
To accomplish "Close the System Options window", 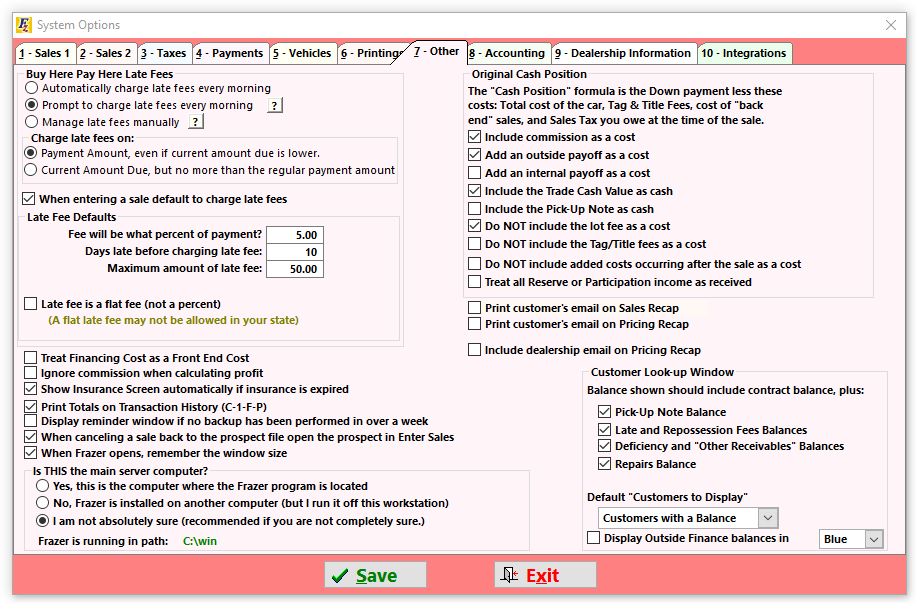I will pos(891,25).
